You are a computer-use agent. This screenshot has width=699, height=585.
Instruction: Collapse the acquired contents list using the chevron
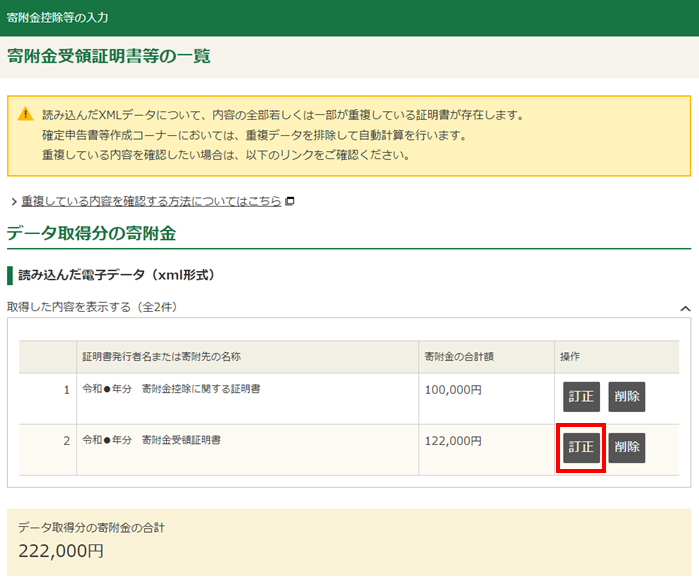(x=685, y=309)
